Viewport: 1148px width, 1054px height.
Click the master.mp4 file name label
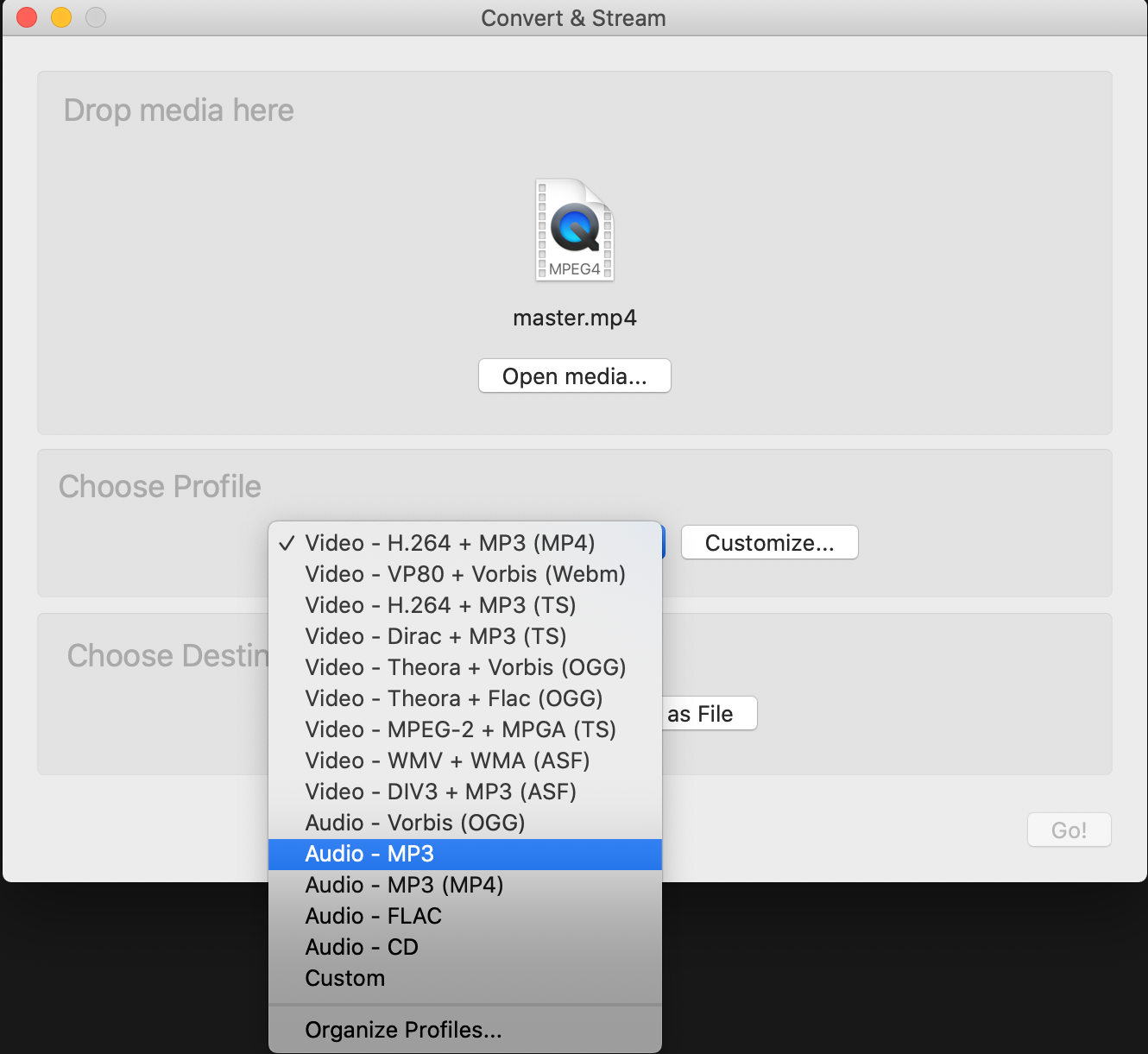[x=575, y=319]
